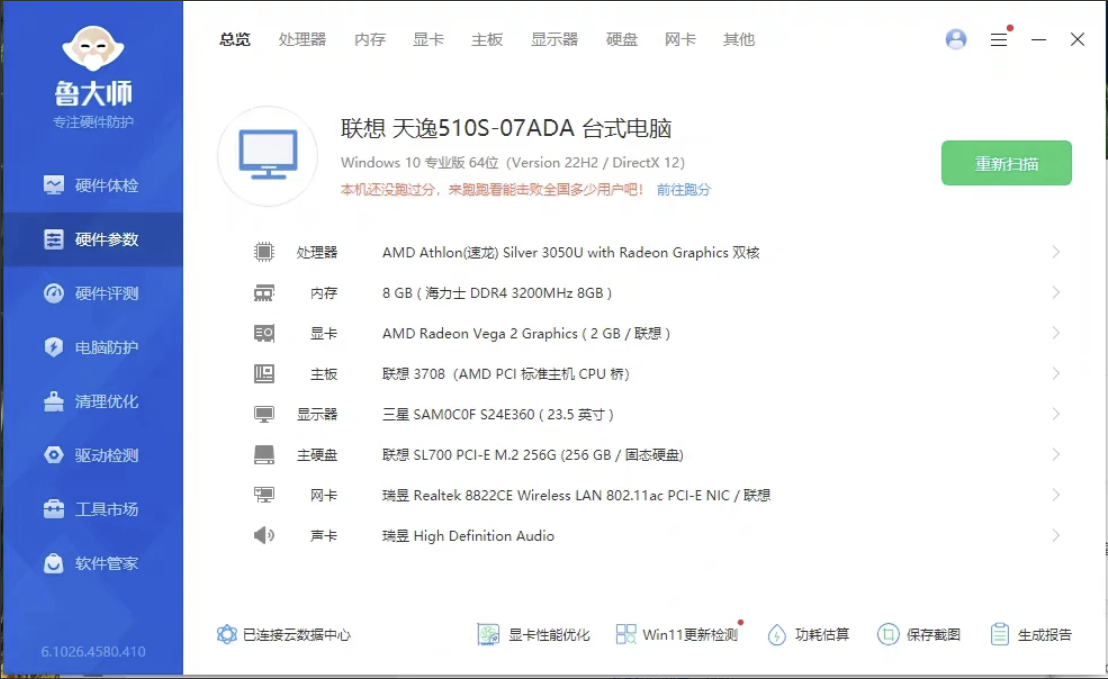Open 电脑防护 protection section
This screenshot has height=679, width=1108.
(x=92, y=347)
